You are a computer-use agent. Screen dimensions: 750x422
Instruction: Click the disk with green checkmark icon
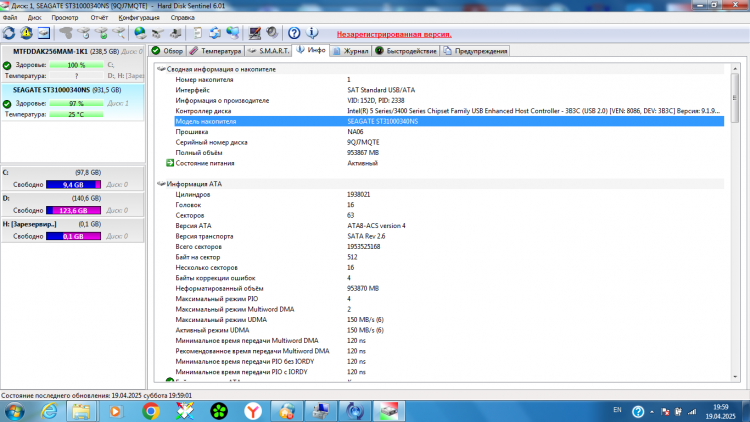point(101,33)
